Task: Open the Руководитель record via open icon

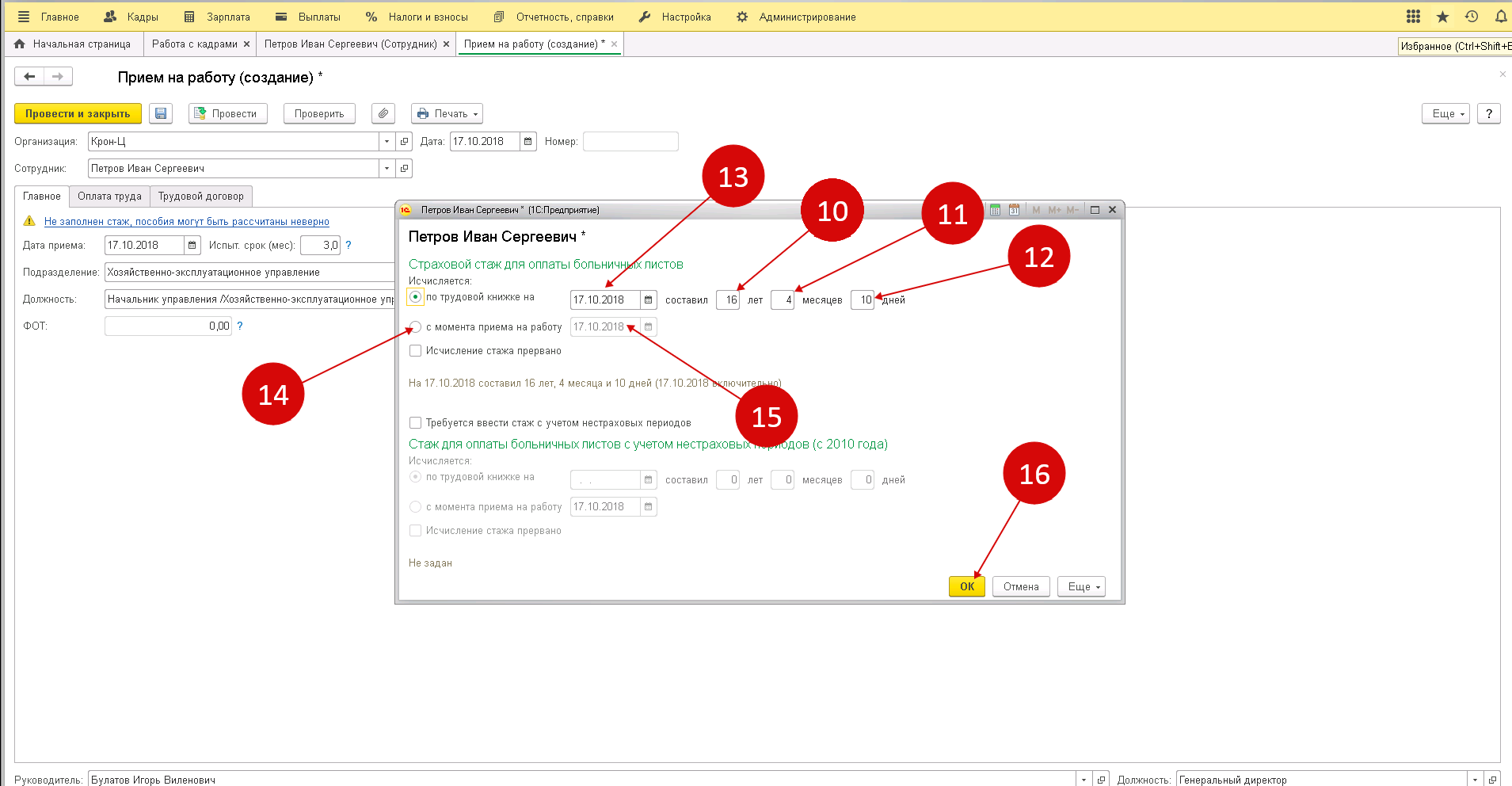Action: 1101,780
